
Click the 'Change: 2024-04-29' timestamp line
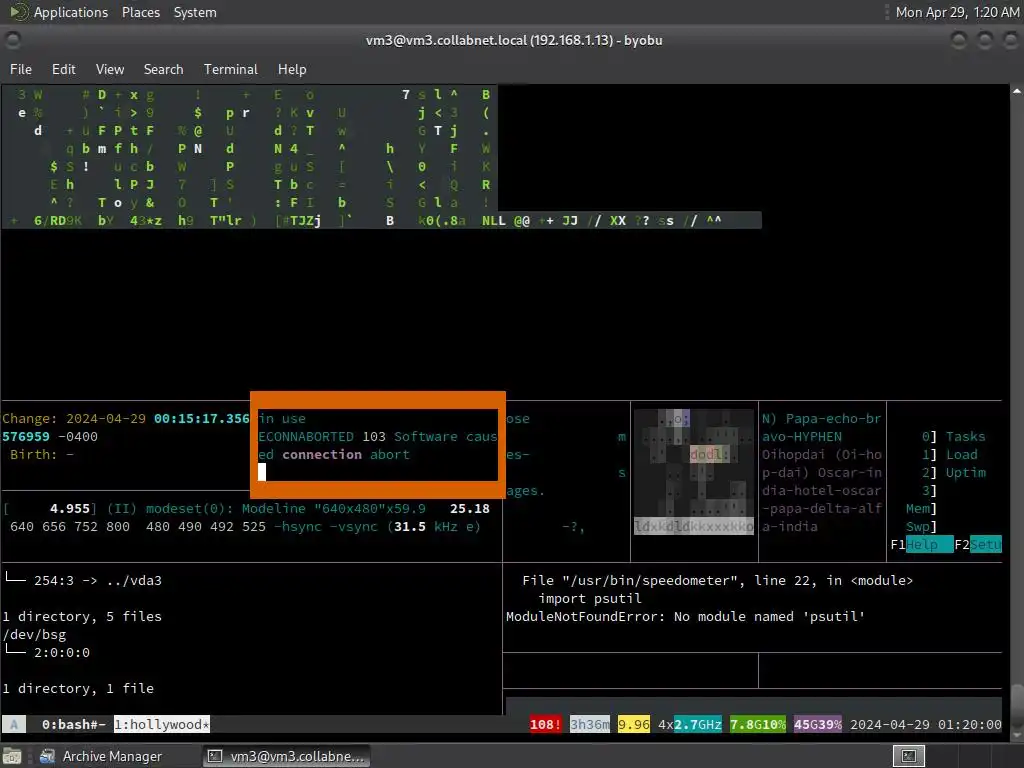coord(126,419)
